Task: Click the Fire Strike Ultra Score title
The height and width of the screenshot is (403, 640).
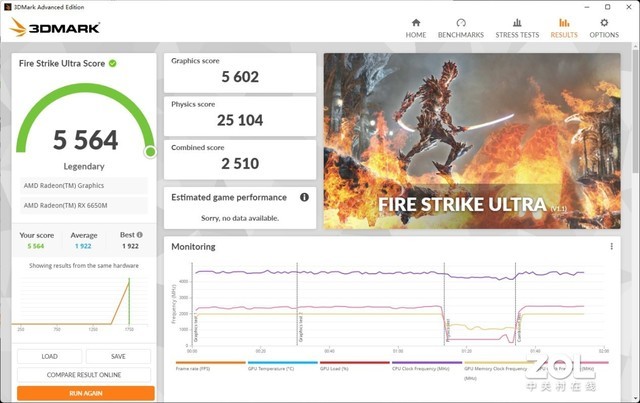Action: point(62,63)
